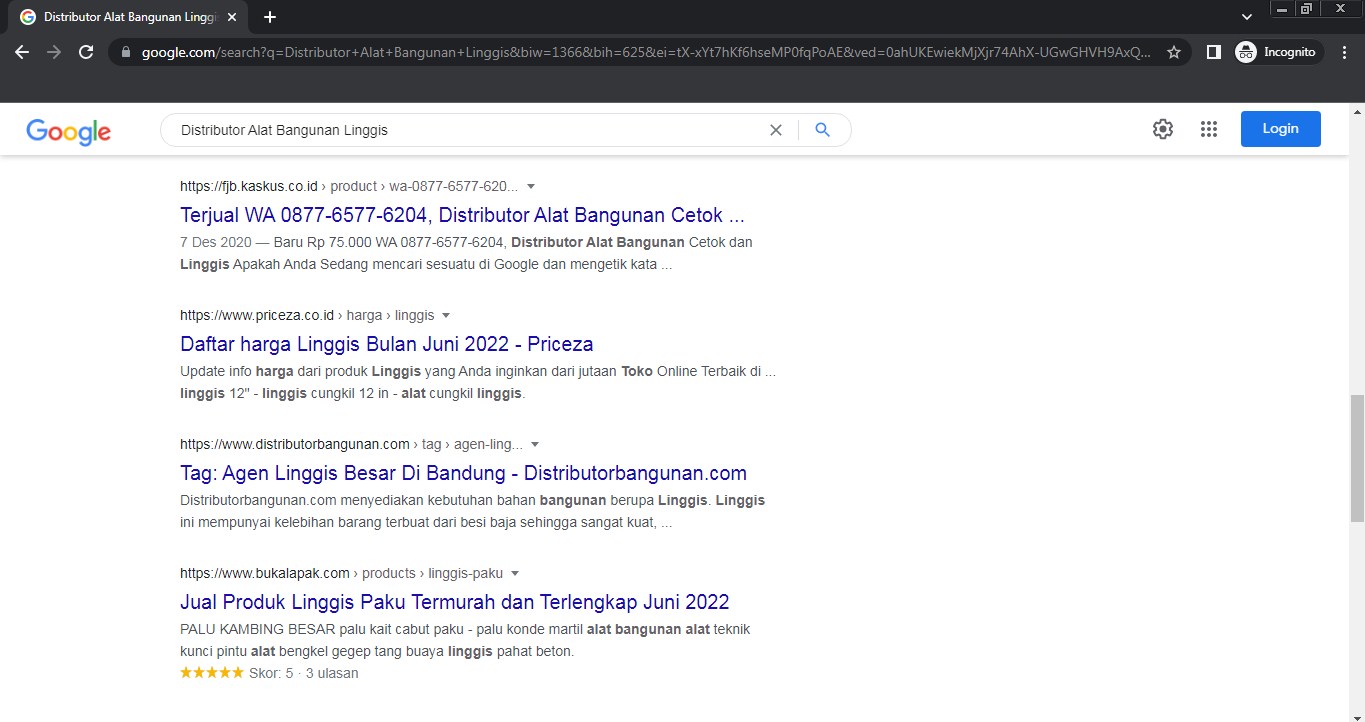Click the browser forward arrow
The height and width of the screenshot is (722, 1365).
click(54, 52)
